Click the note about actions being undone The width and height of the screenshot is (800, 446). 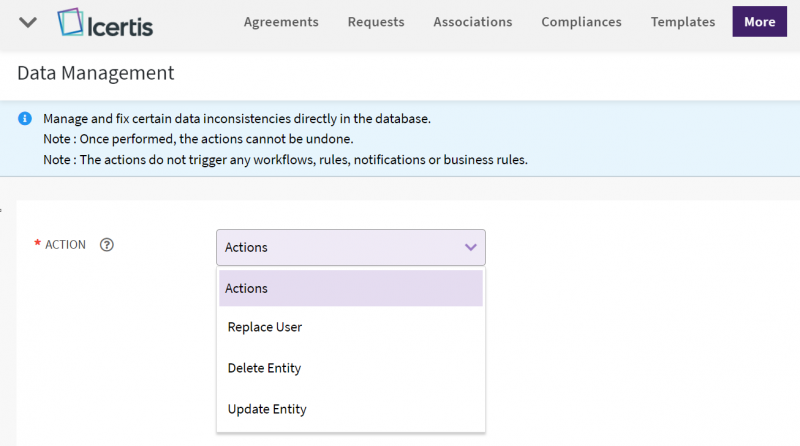pyautogui.click(x=198, y=139)
